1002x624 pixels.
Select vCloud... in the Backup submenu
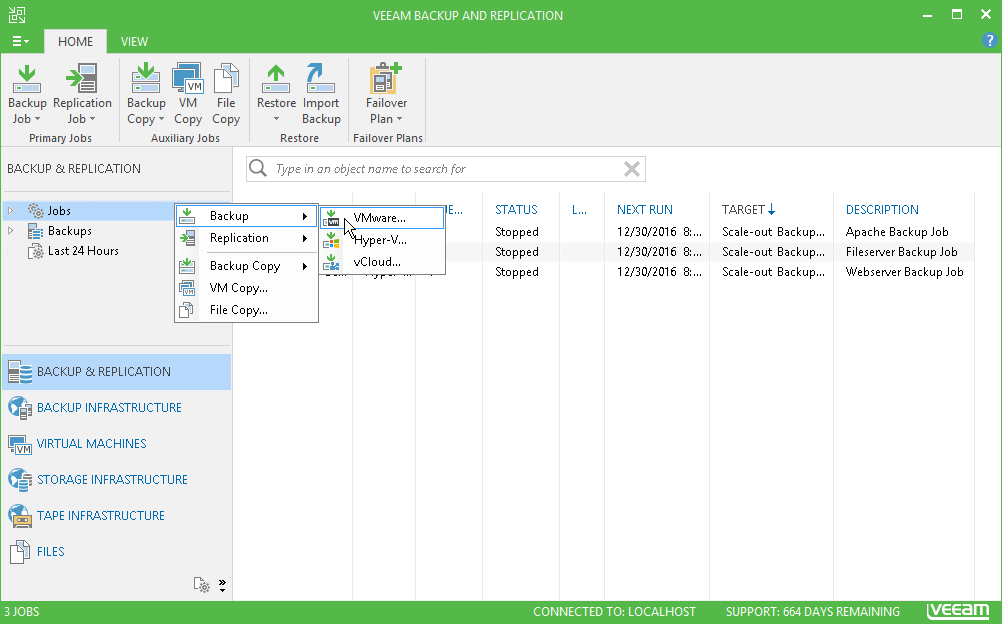382,262
